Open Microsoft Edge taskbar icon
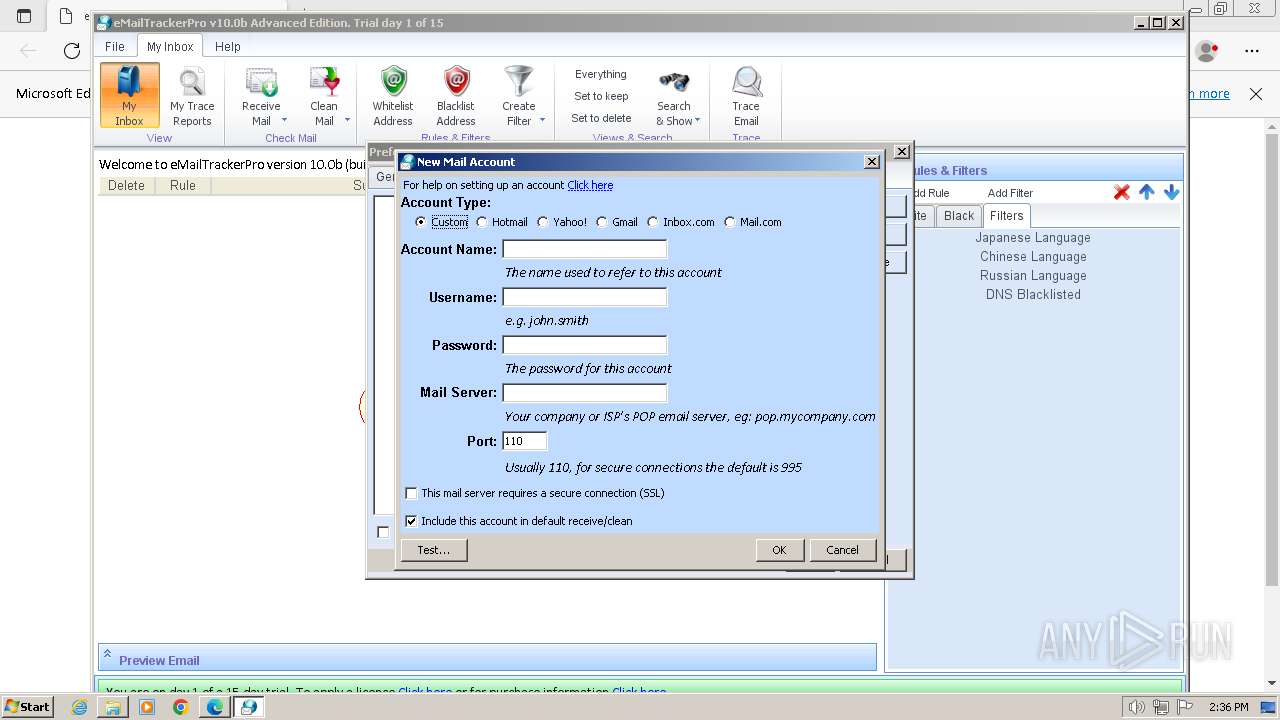The height and width of the screenshot is (720, 1280). coord(214,707)
